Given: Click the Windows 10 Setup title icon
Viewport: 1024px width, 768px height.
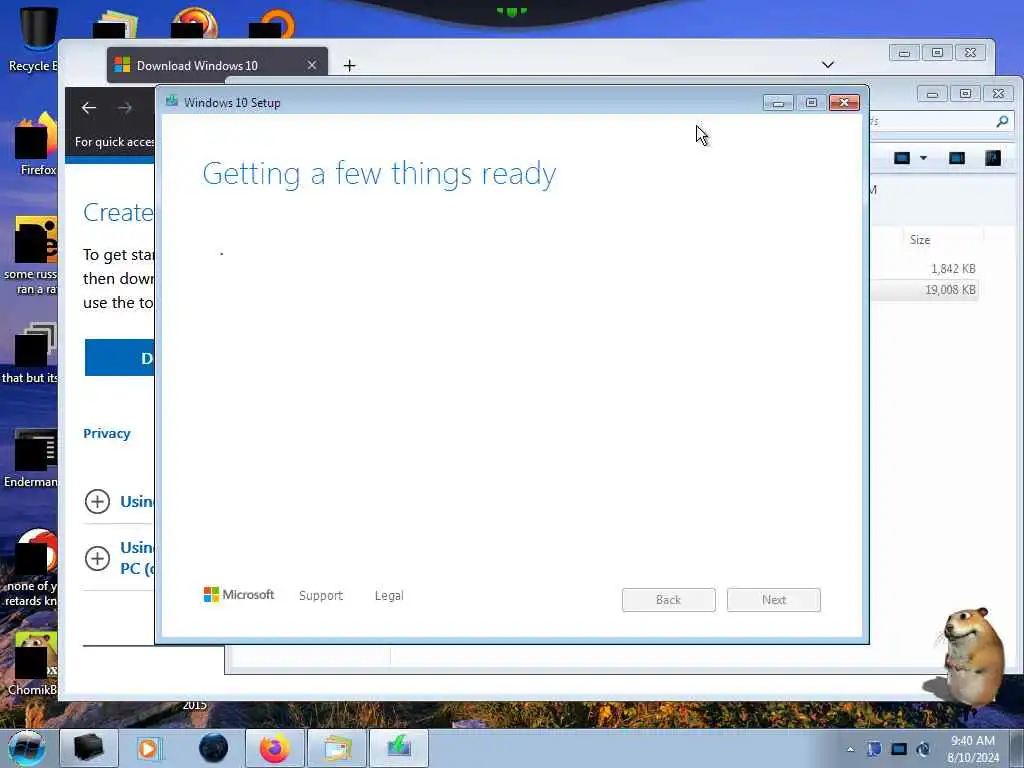Looking at the screenshot, I should click(172, 101).
